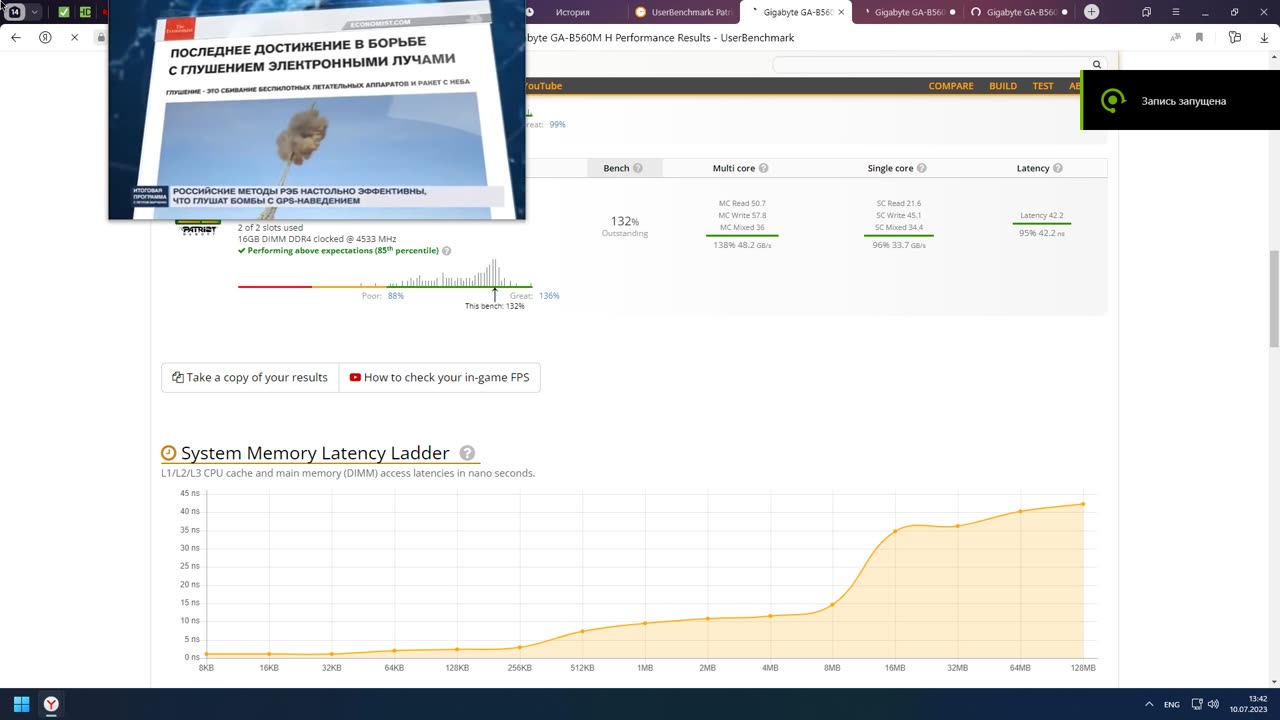Screen dimensions: 1280x720
Task: Switch to the История tab
Action: (571, 12)
